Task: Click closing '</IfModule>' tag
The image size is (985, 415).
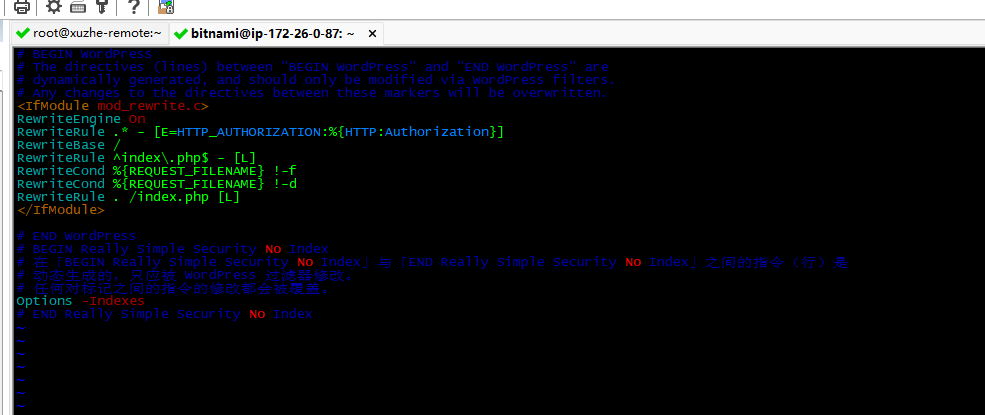Action: pyautogui.click(x=61, y=210)
